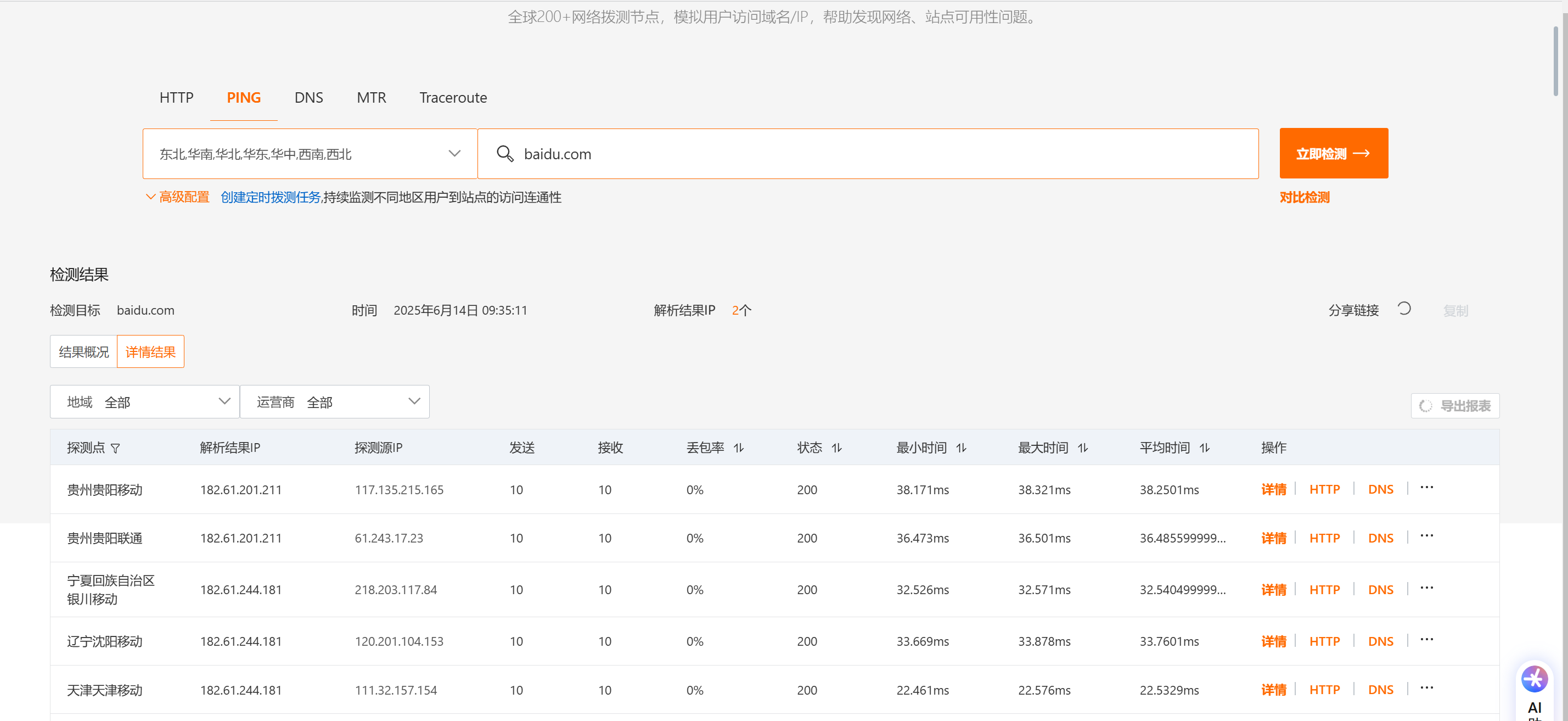This screenshot has width=1568, height=721.
Task: Click the 2个 resolved IP count
Action: pos(741,311)
